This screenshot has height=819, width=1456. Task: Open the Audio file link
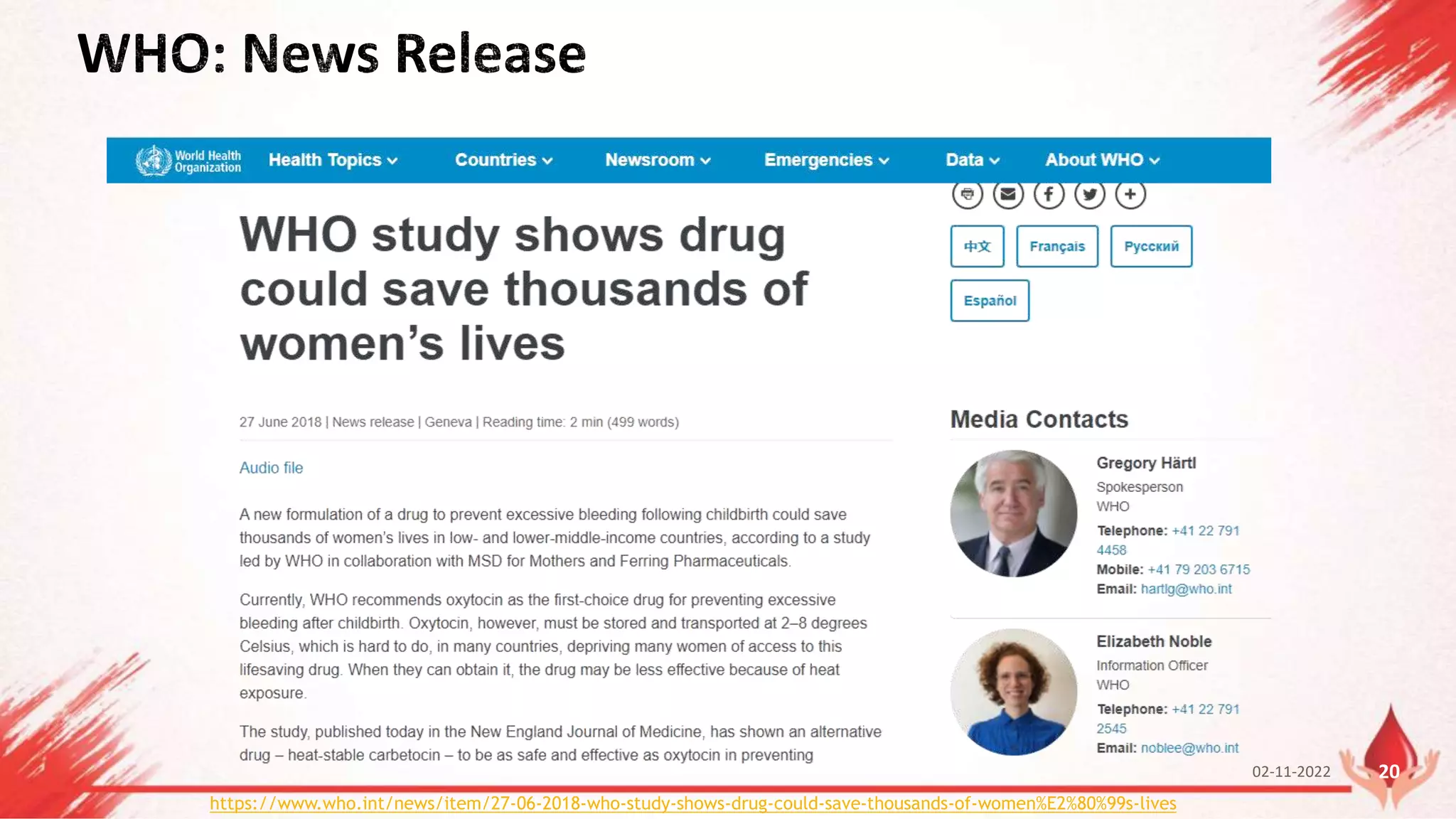(x=271, y=468)
